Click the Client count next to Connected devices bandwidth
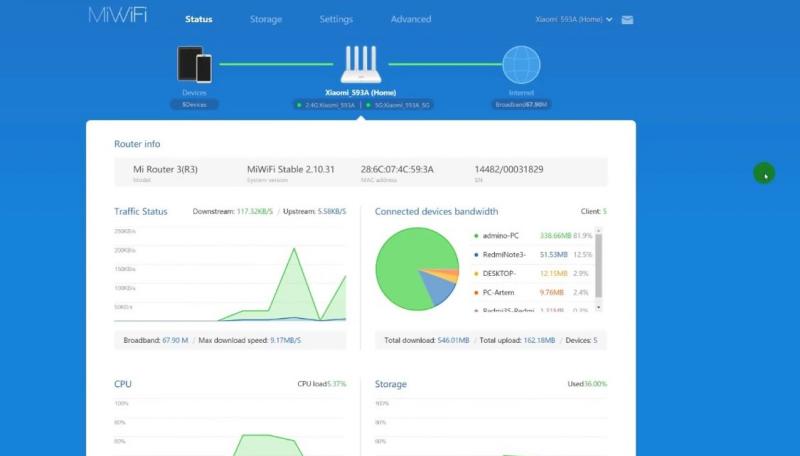The width and height of the screenshot is (800, 456). pyautogui.click(x=594, y=211)
